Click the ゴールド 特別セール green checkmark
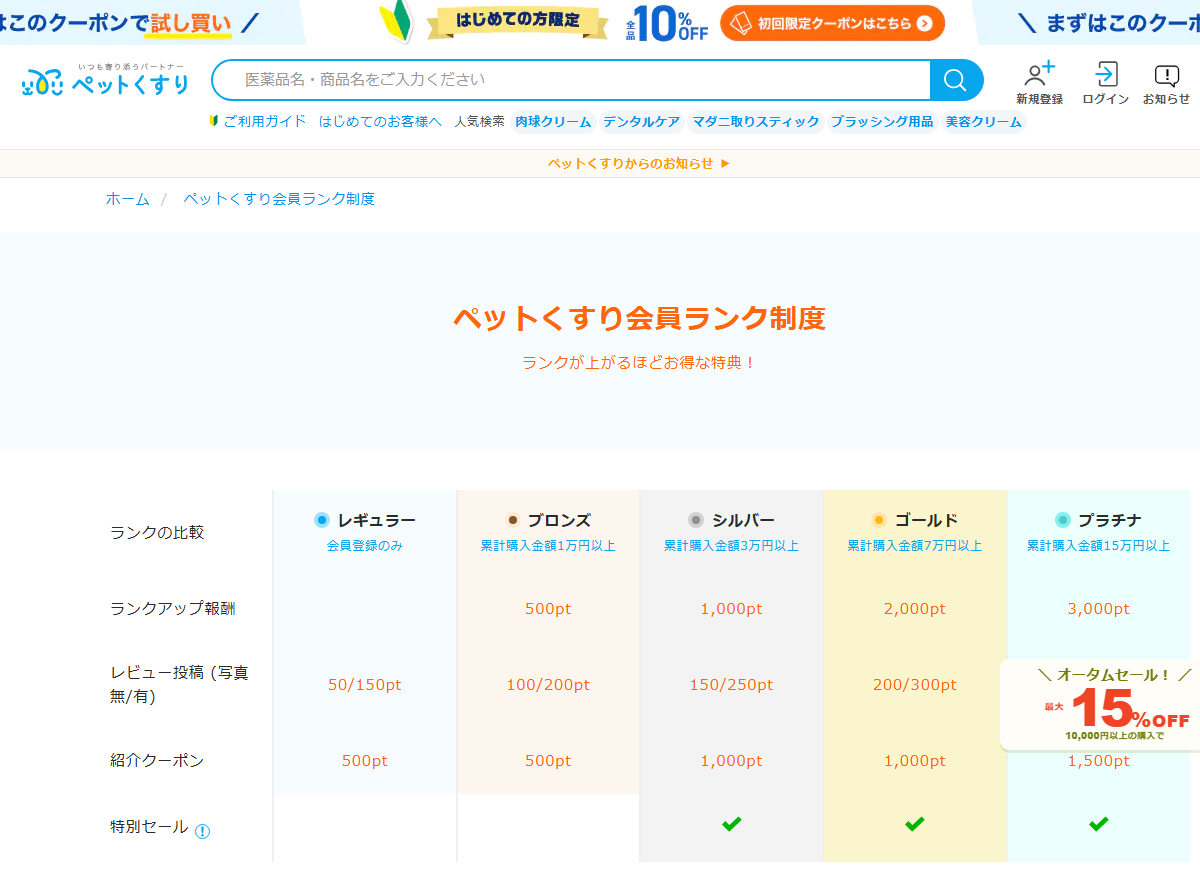The image size is (1200, 880). pos(915,824)
